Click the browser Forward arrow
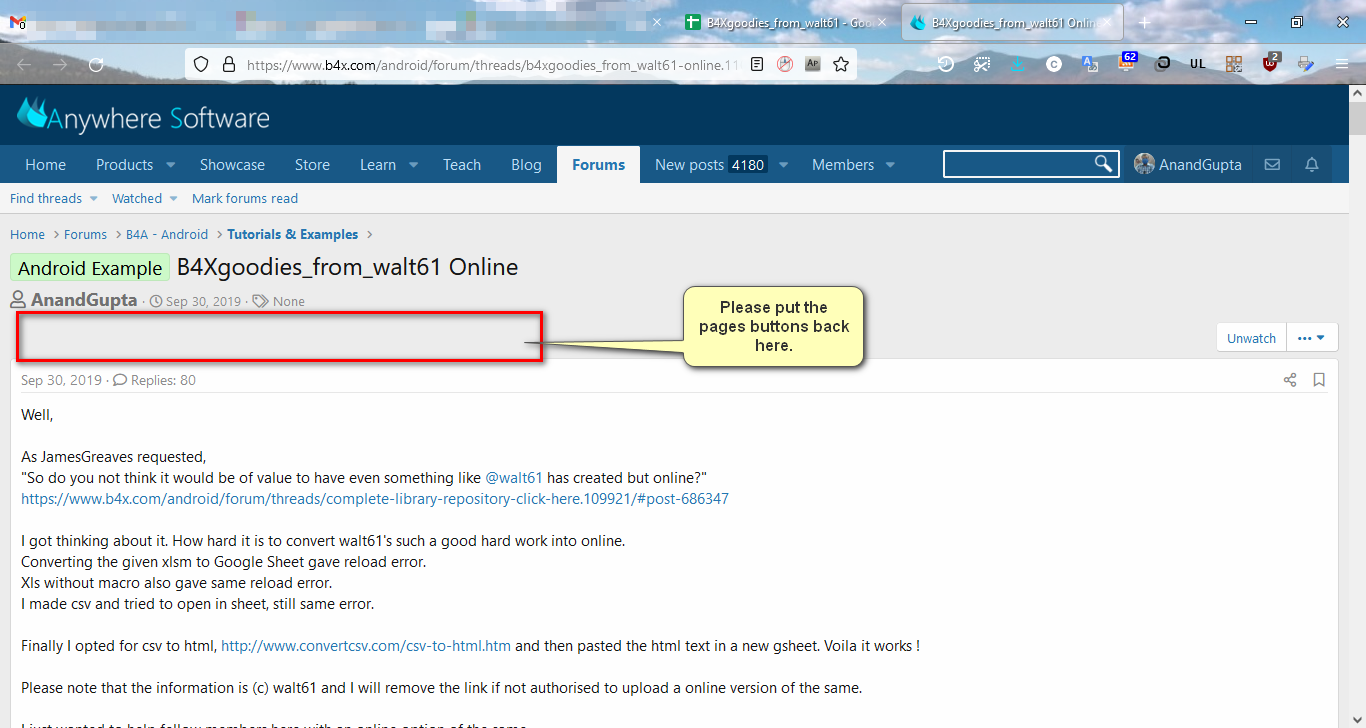Screen dimensions: 1366x728 tap(60, 64)
